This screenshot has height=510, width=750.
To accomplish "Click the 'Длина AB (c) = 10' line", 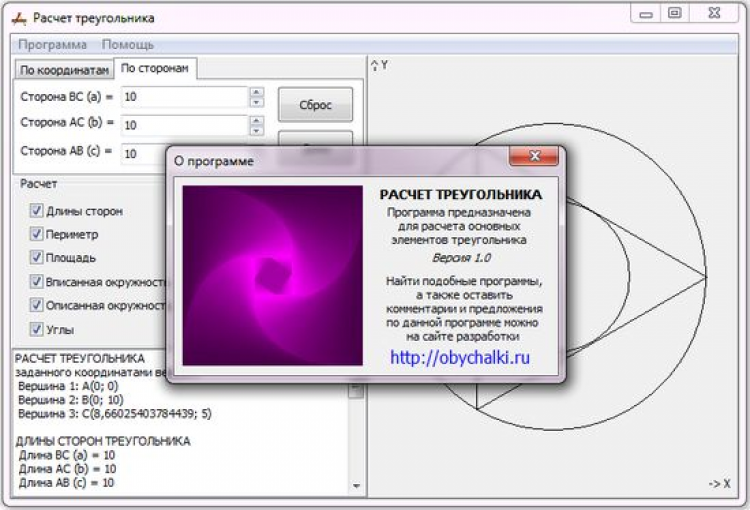I will point(66,483).
